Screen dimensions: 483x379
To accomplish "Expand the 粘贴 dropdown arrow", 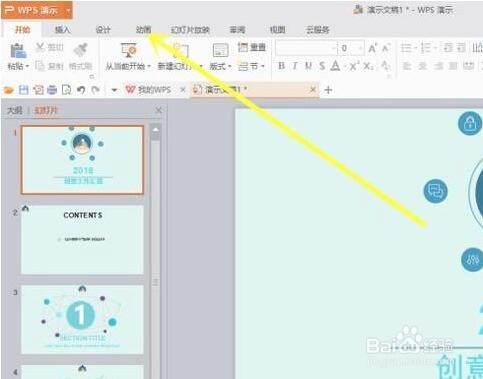I will tap(27, 66).
